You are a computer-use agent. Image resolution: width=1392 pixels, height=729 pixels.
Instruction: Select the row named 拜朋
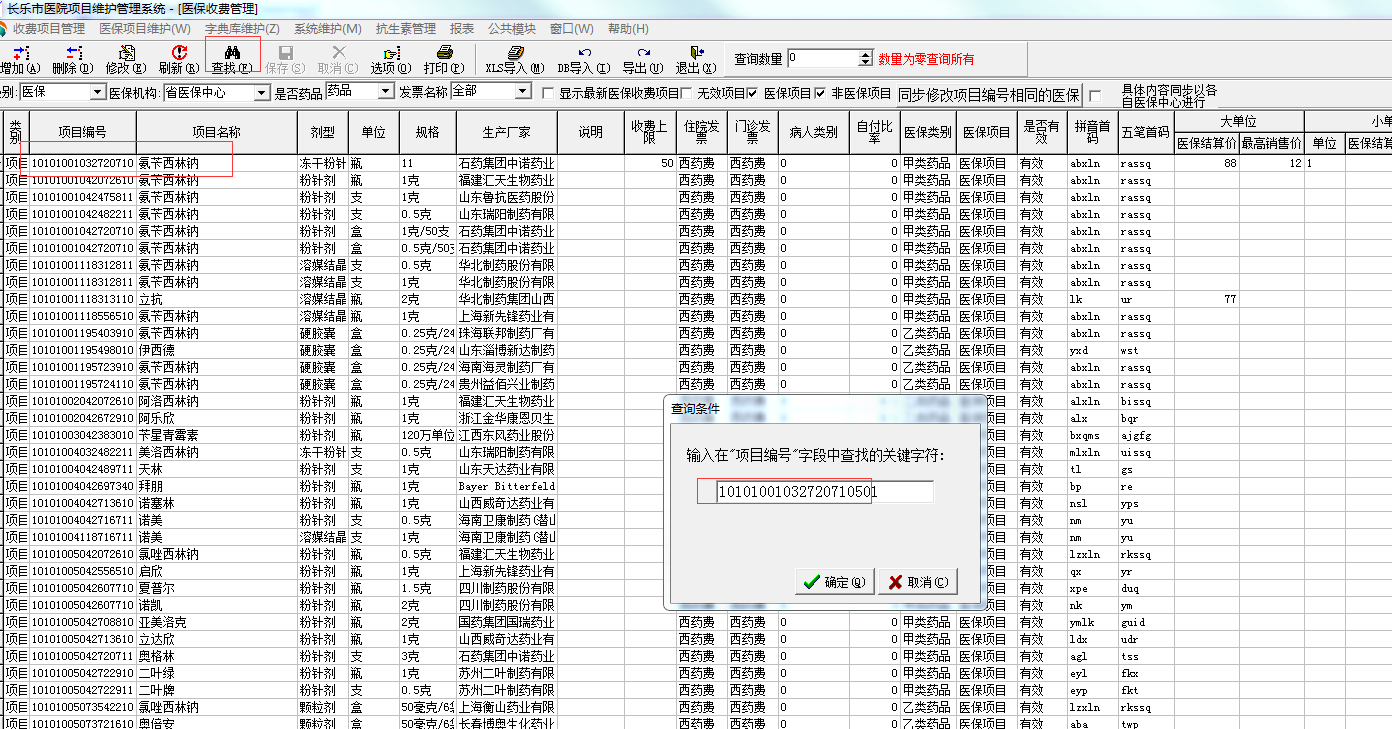click(x=150, y=486)
